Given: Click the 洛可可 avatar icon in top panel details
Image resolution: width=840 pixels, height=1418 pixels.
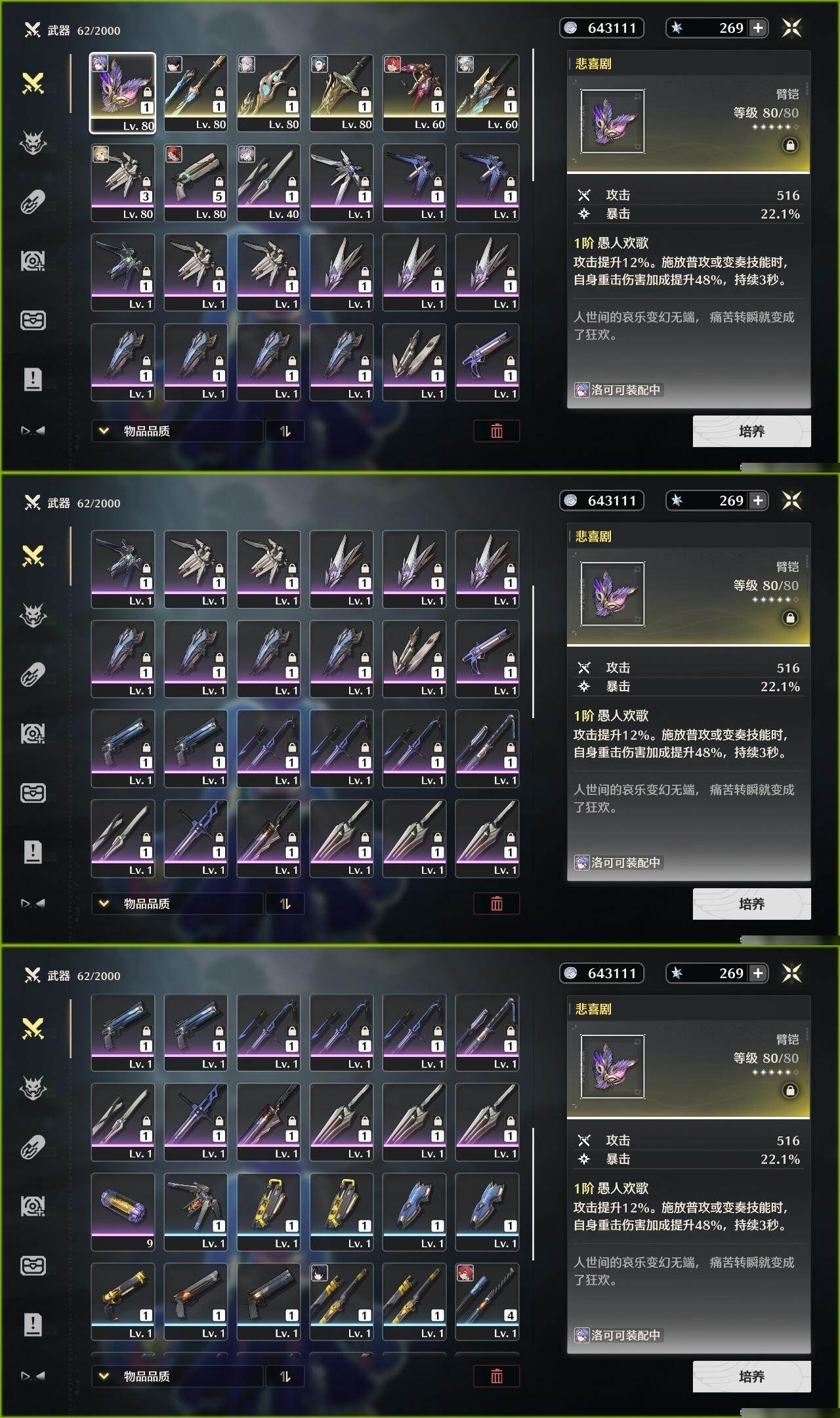Looking at the screenshot, I should coord(581,390).
